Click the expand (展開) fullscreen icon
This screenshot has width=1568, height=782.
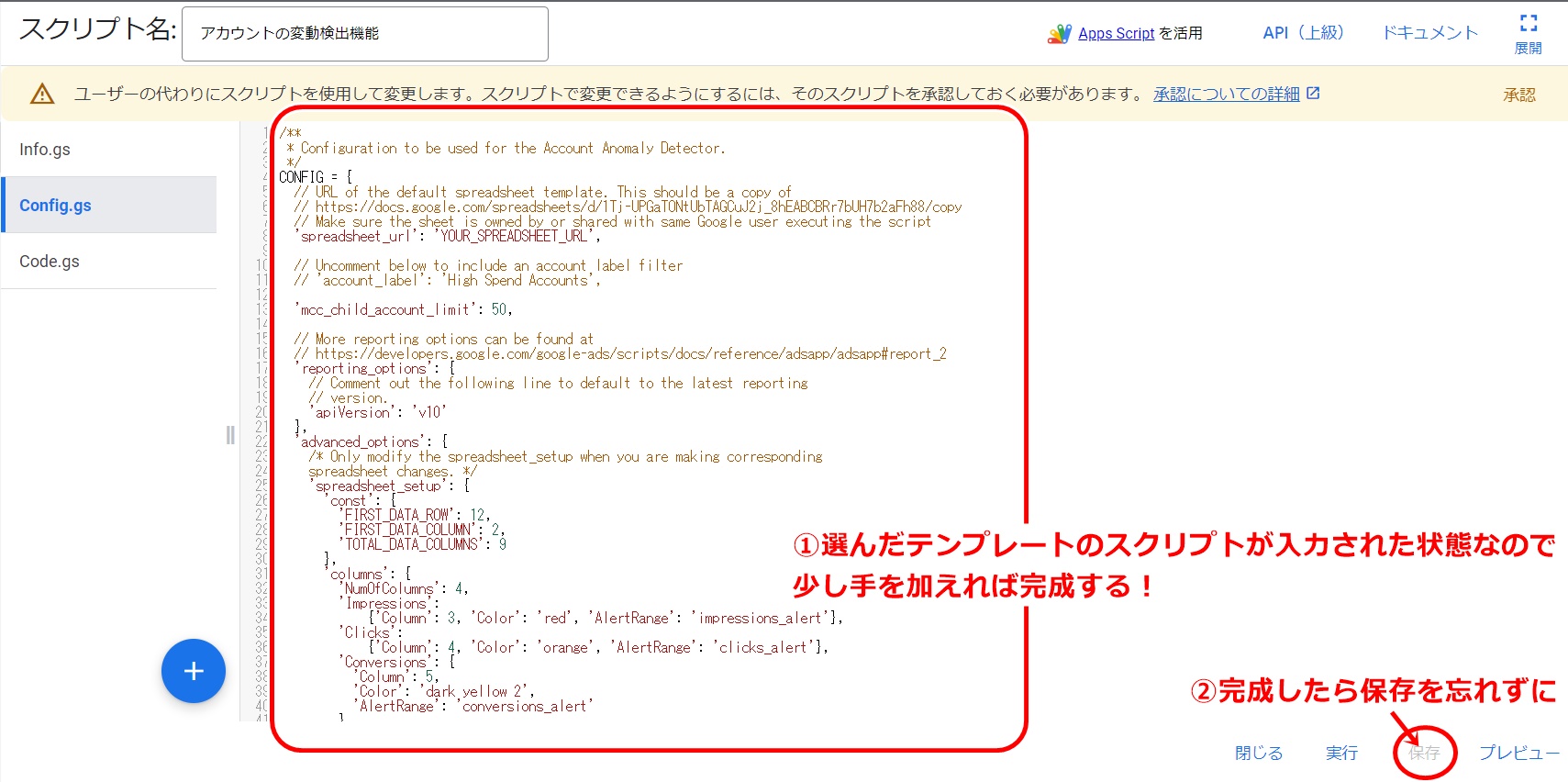tap(1528, 25)
